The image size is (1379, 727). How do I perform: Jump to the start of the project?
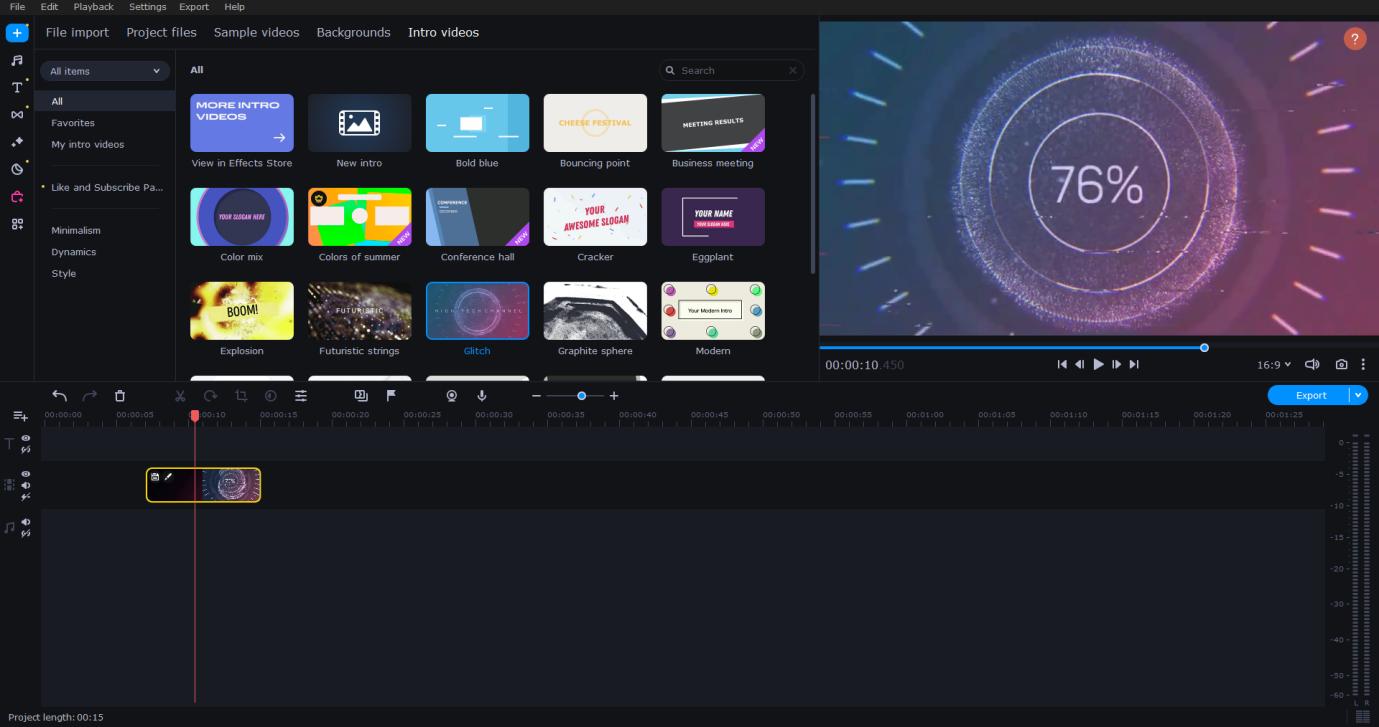tap(1062, 365)
